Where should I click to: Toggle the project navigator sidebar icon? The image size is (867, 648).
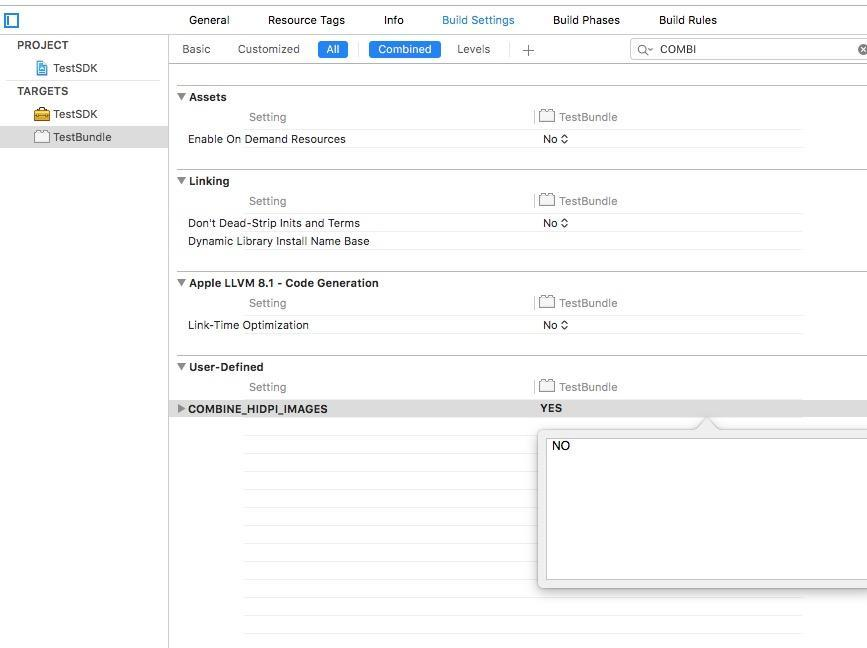point(11,20)
